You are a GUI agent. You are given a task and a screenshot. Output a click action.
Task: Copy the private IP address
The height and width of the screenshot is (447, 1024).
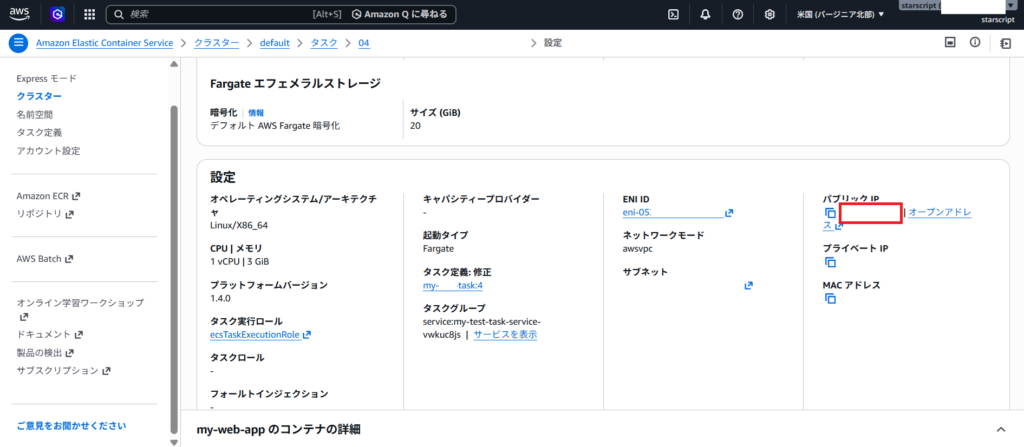[829, 262]
